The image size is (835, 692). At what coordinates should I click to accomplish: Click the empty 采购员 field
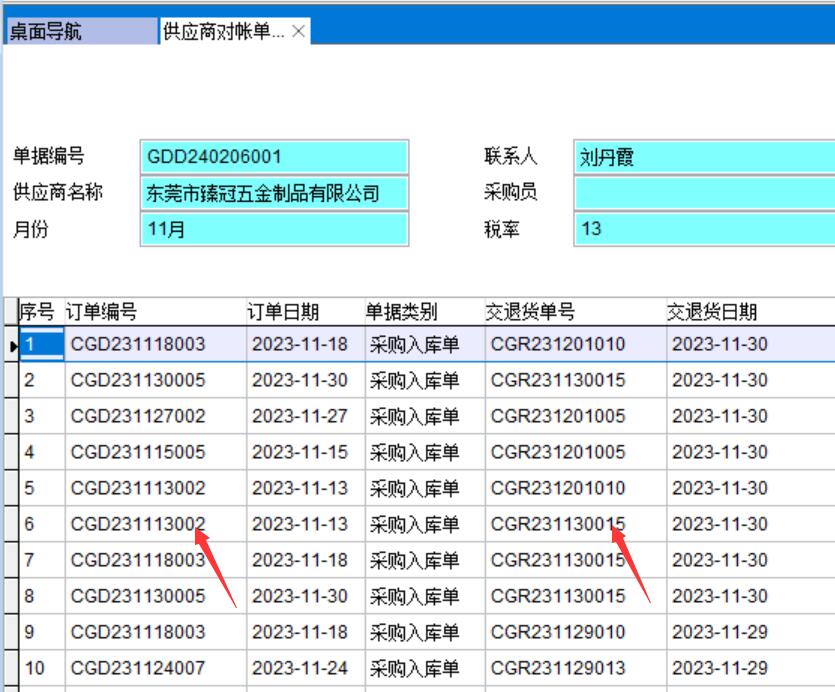tap(704, 193)
